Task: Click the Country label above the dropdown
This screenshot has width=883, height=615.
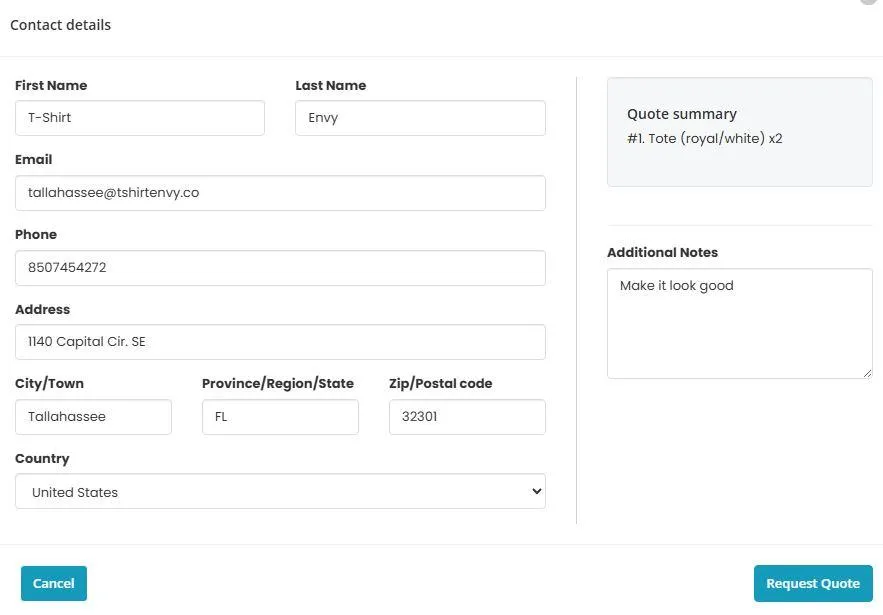Action: pyautogui.click(x=42, y=458)
